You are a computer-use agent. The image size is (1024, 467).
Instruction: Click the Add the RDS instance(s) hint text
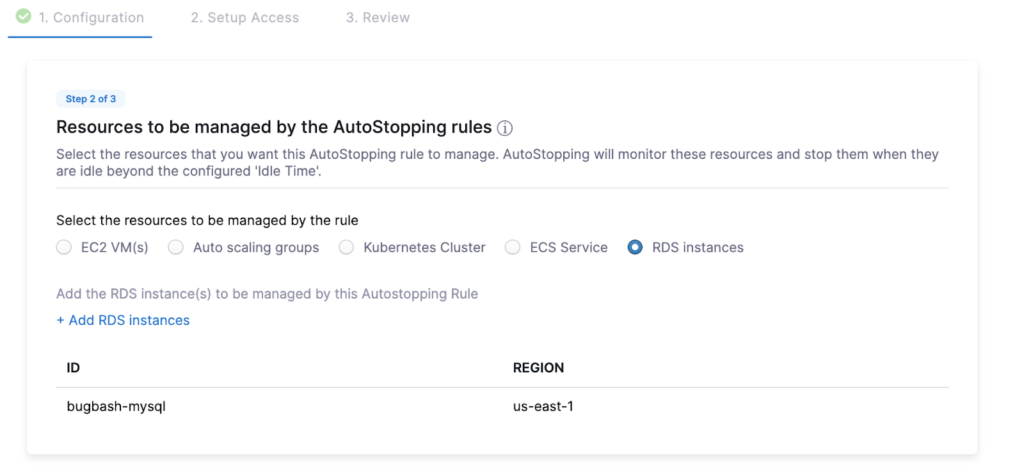[x=267, y=294]
